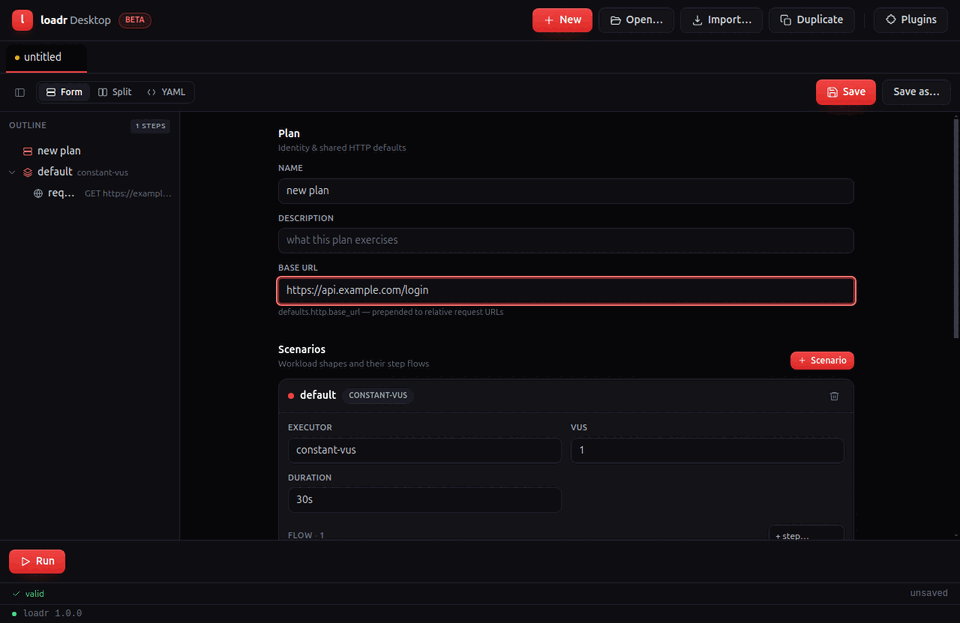
Task: Select the req... GET request row
Action: point(89,193)
